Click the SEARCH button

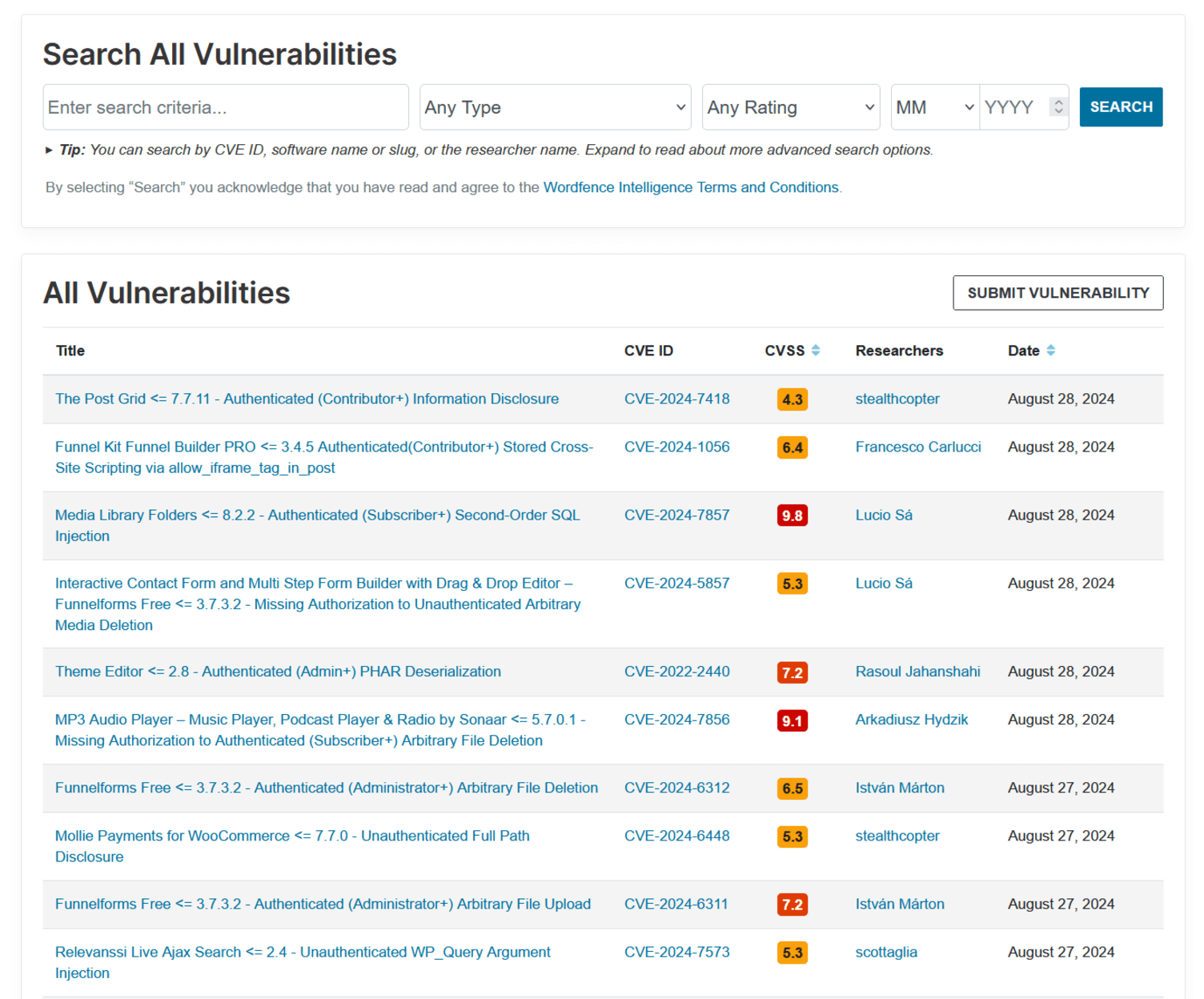click(1120, 106)
